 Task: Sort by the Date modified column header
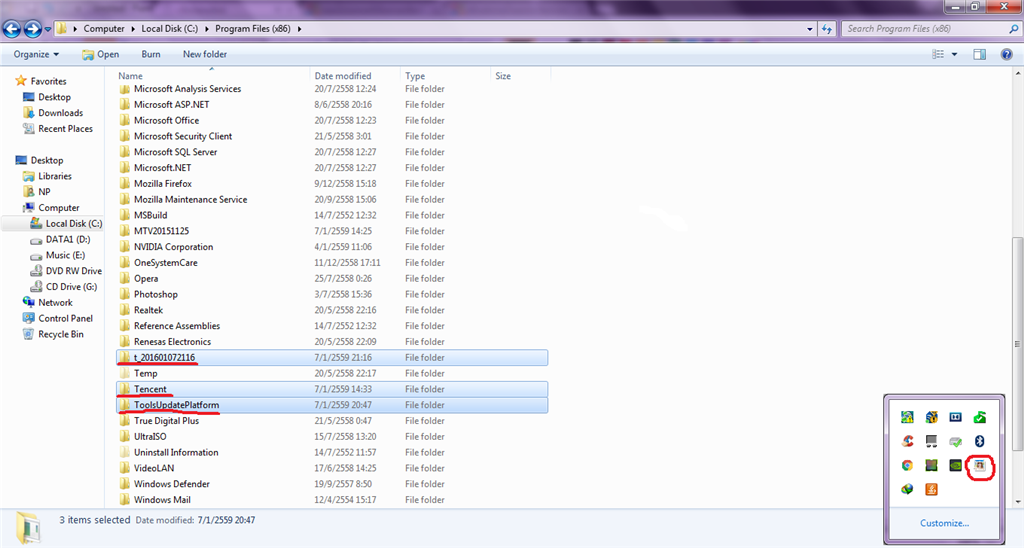[x=355, y=76]
